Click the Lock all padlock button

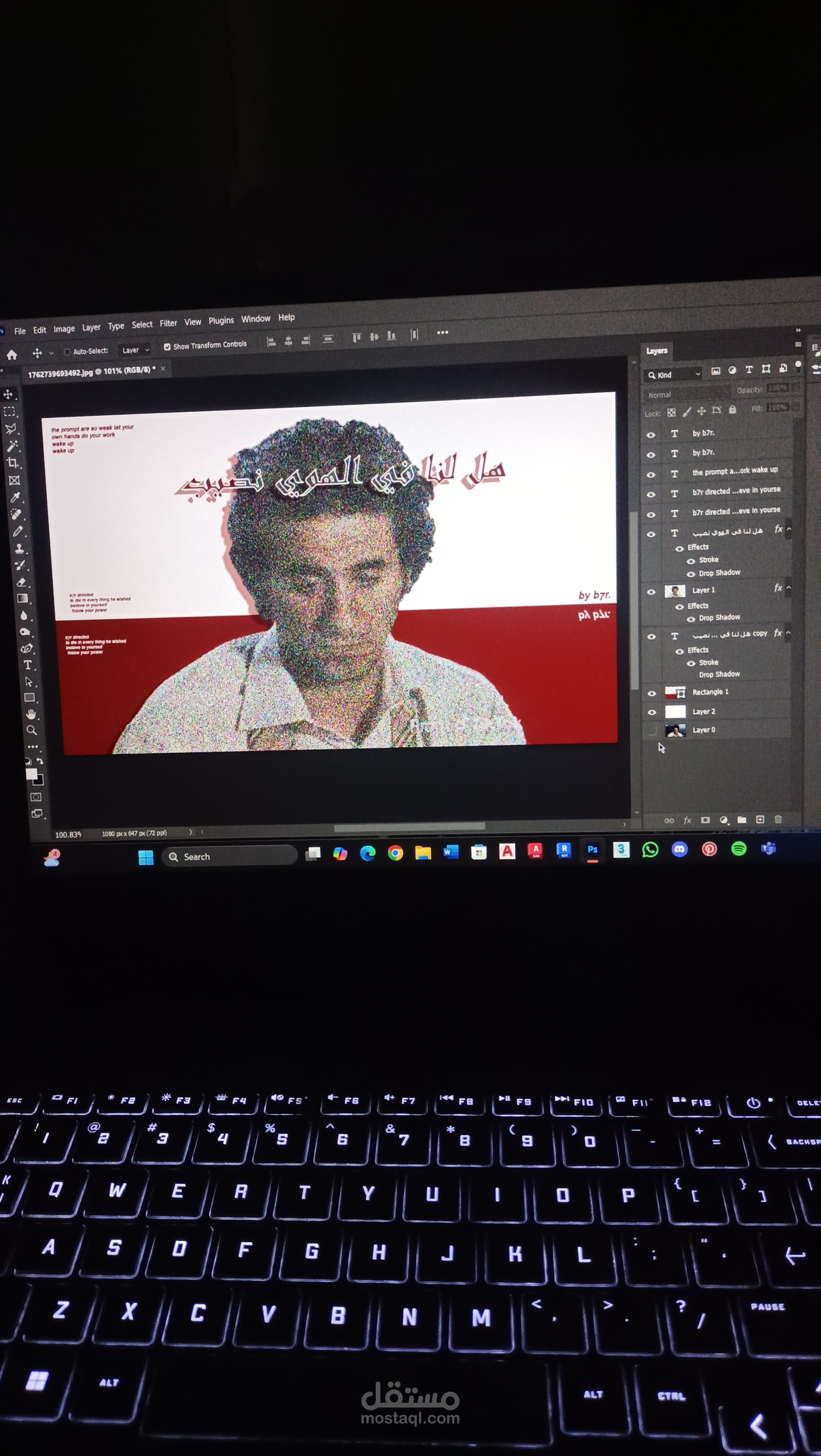coord(733,411)
